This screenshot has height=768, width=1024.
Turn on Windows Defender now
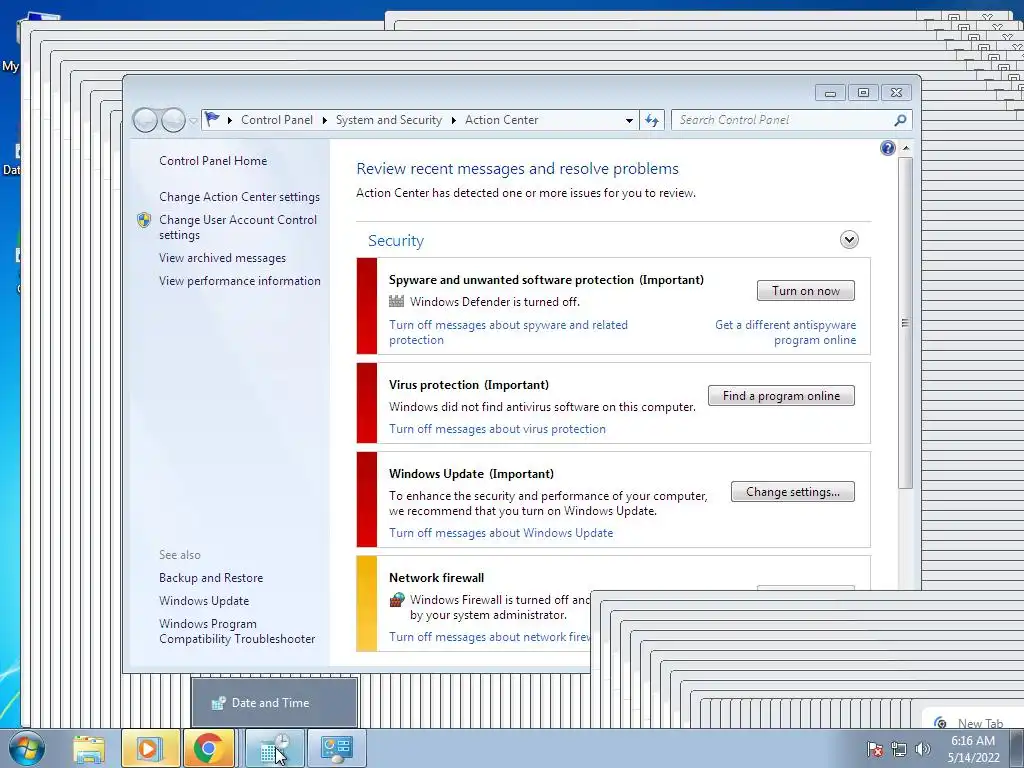tap(806, 291)
